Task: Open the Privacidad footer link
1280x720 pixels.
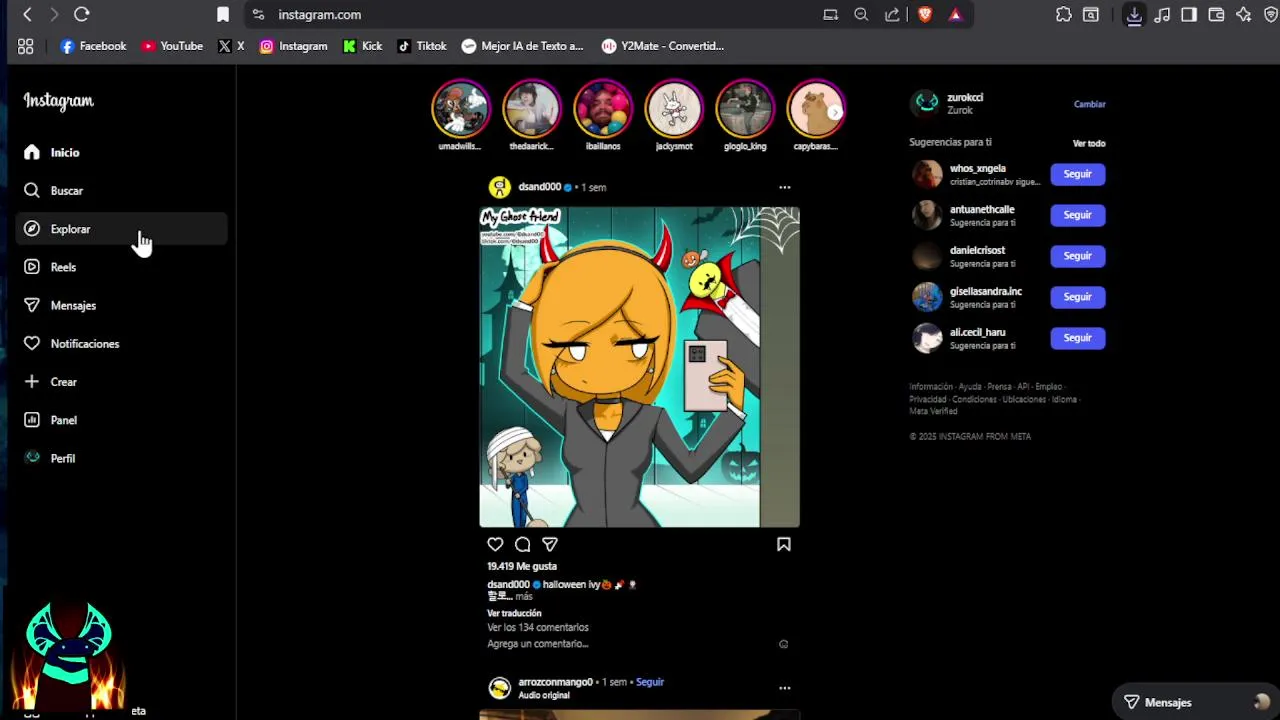Action: 927,399
